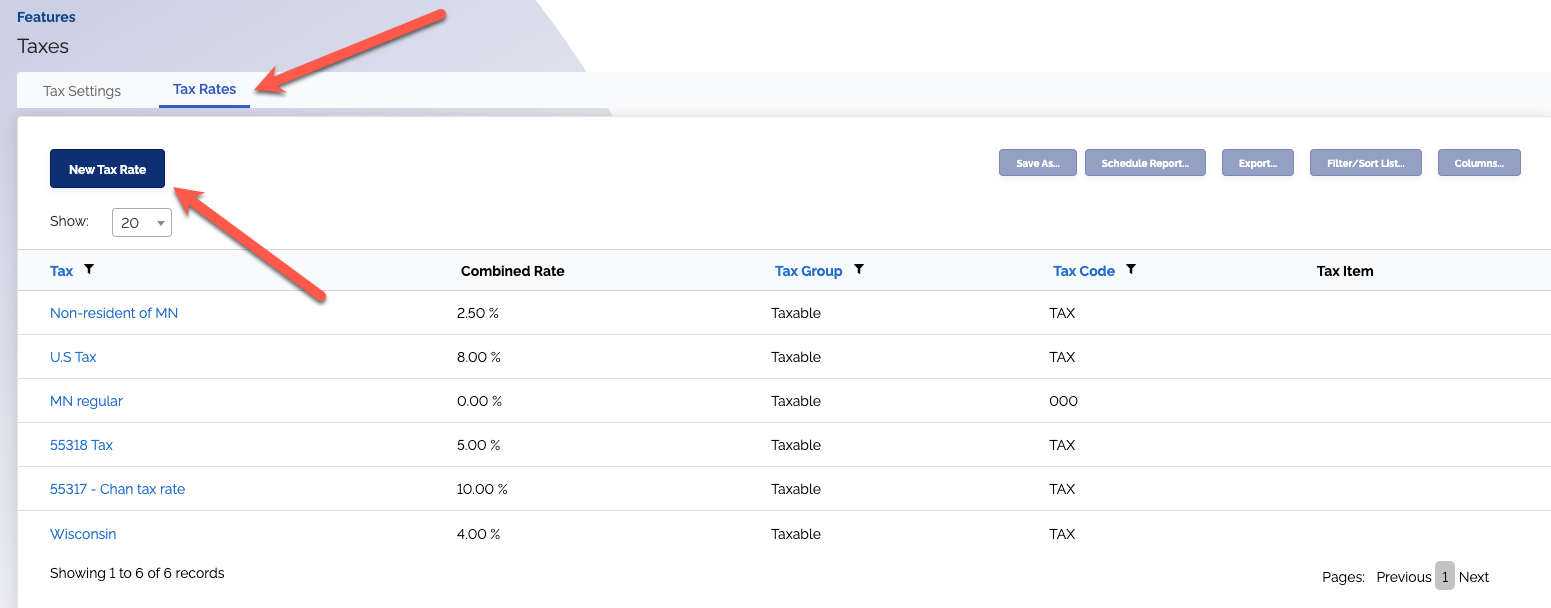This screenshot has width=1551, height=608.
Task: Open the Wisconsin tax rate
Action: tap(83, 534)
